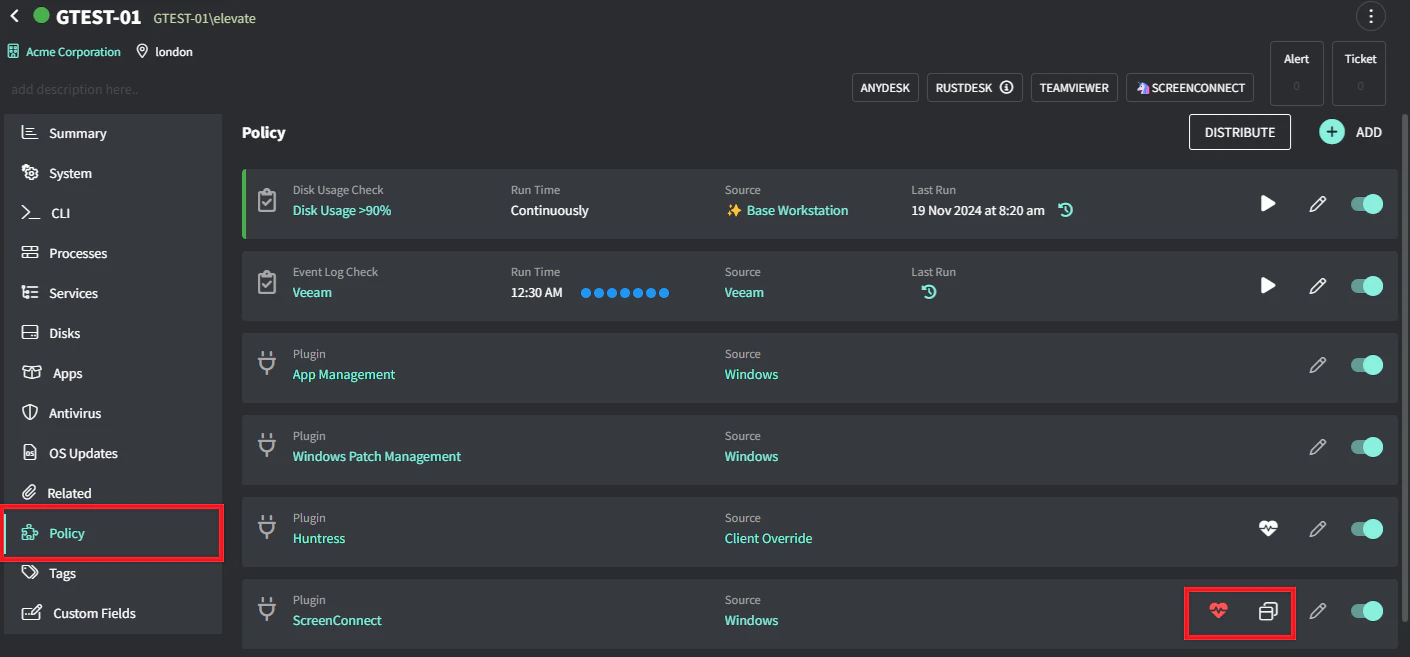This screenshot has height=657, width=1410.
Task: Go to Processes in the sidebar
Action: 113,253
